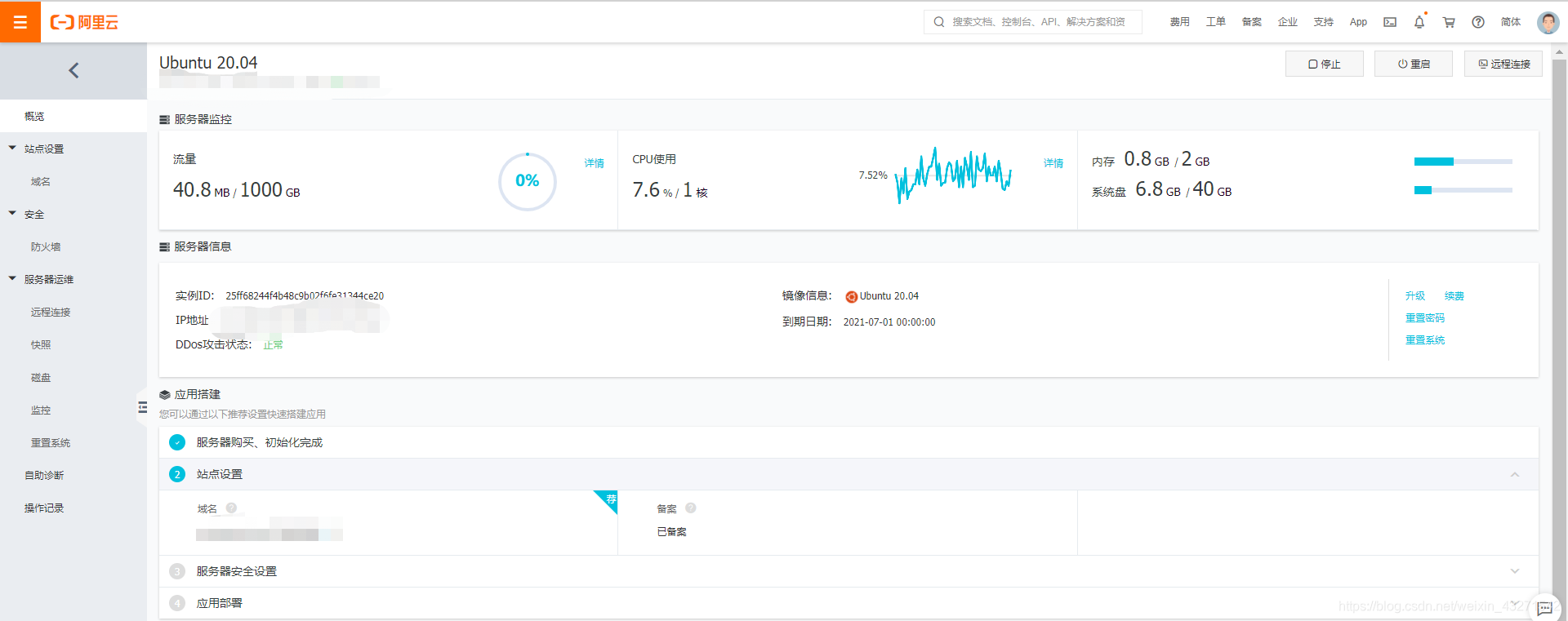Click the sidebar collapse handle icon
The image size is (1568, 621).
coord(142,407)
